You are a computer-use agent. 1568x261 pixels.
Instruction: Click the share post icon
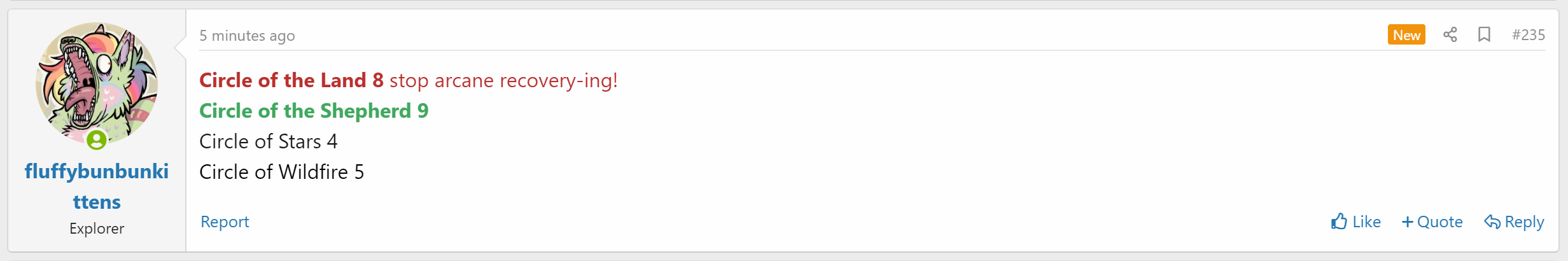point(1450,34)
